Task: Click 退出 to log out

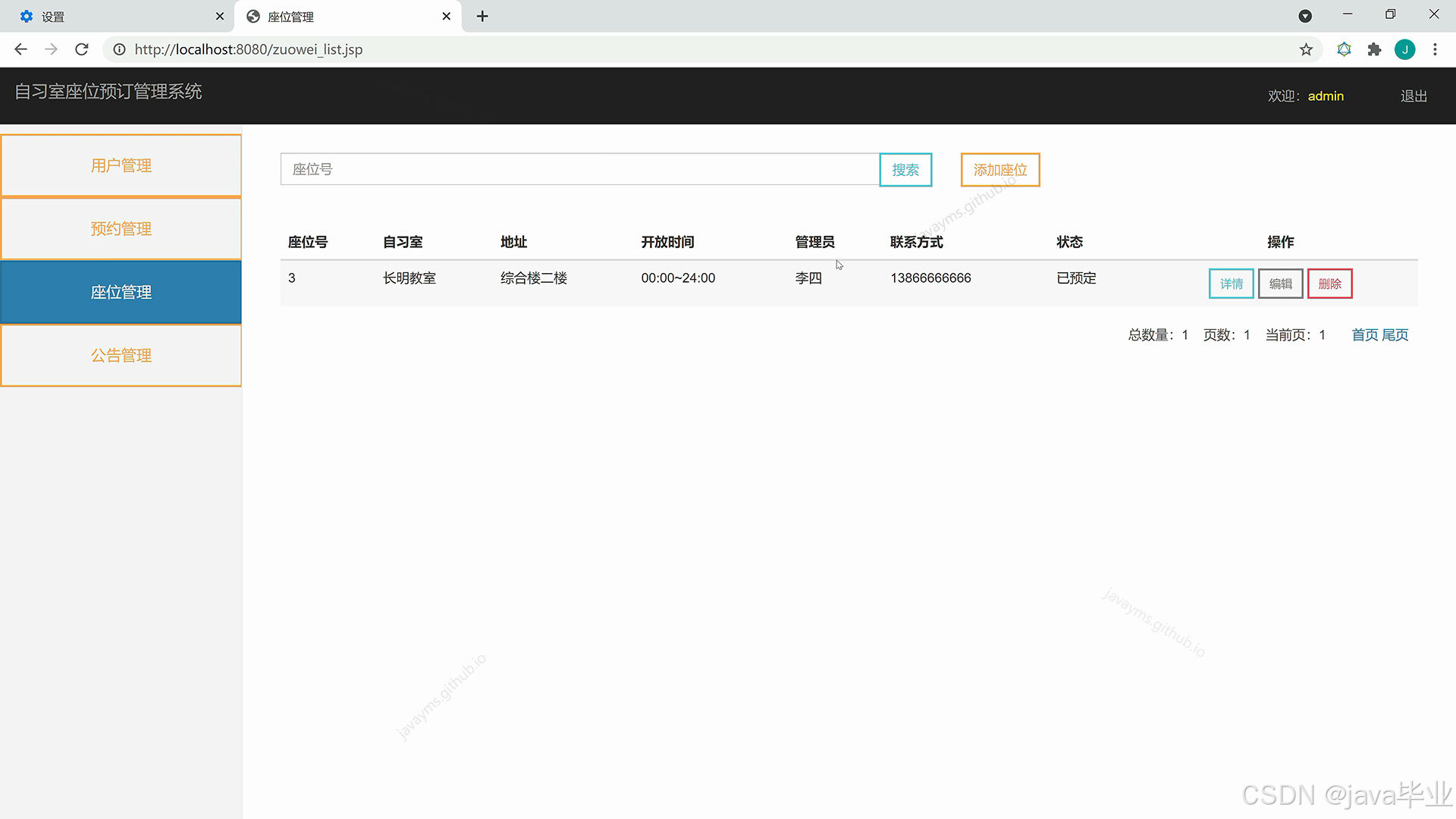Action: click(x=1414, y=96)
